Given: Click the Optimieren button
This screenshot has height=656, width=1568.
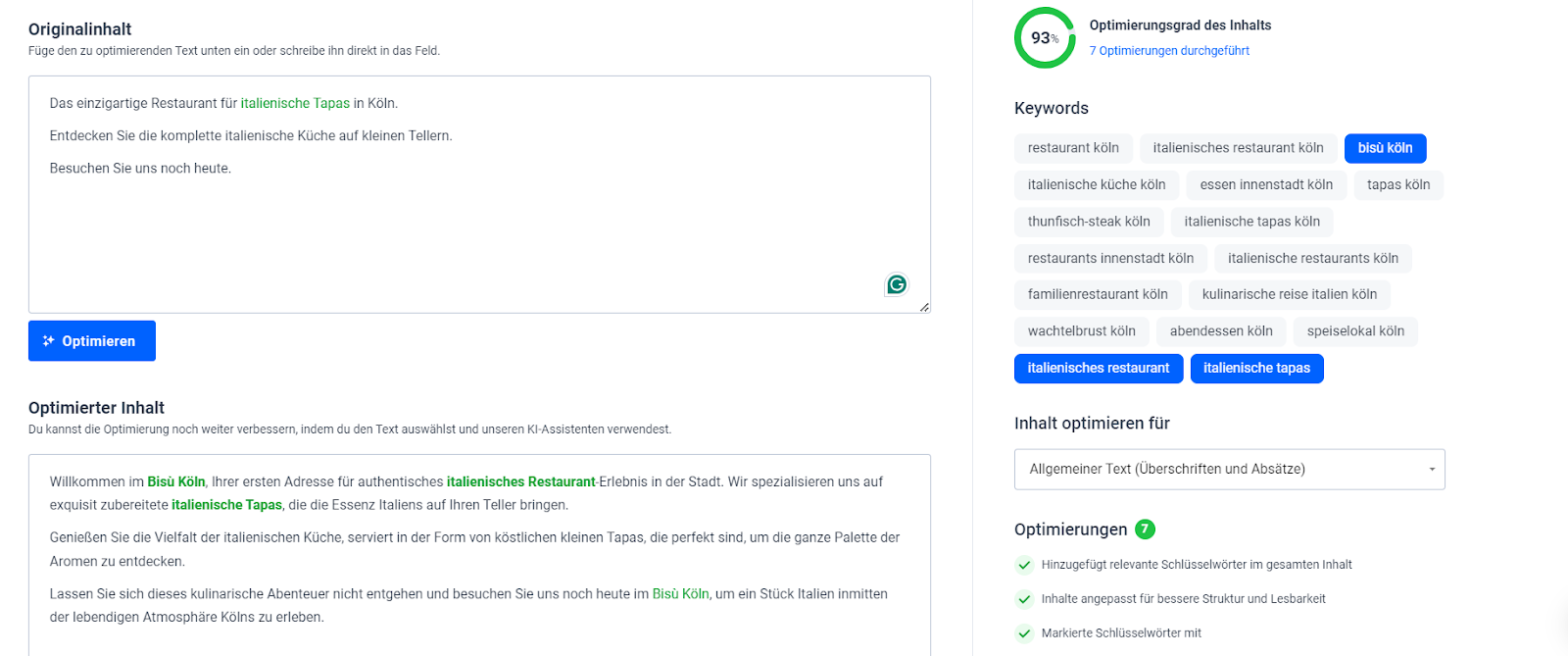Looking at the screenshot, I should 92,341.
